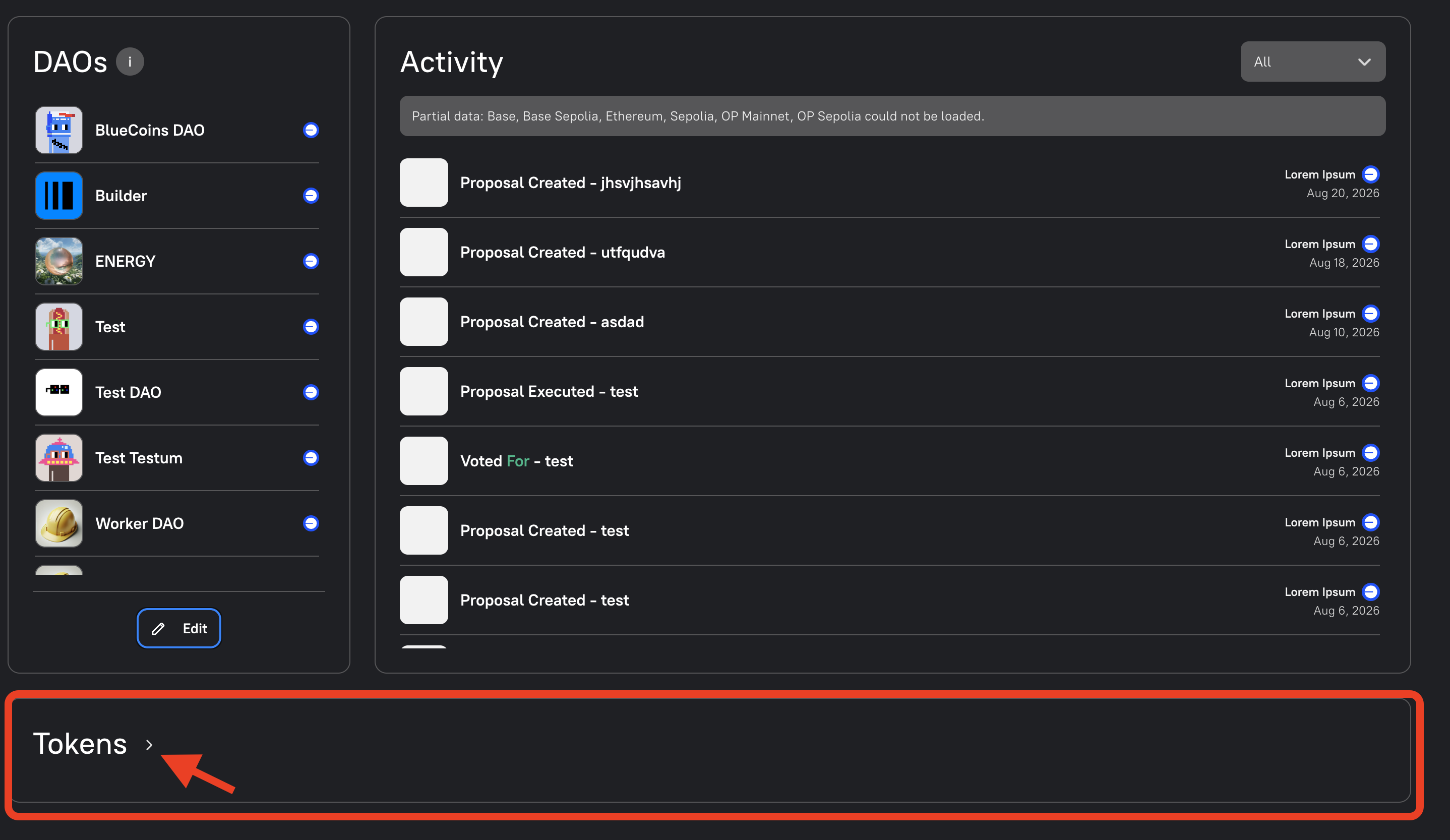Click the Test DAO sunglasses avatar
Viewport: 1450px width, 840px height.
(58, 392)
